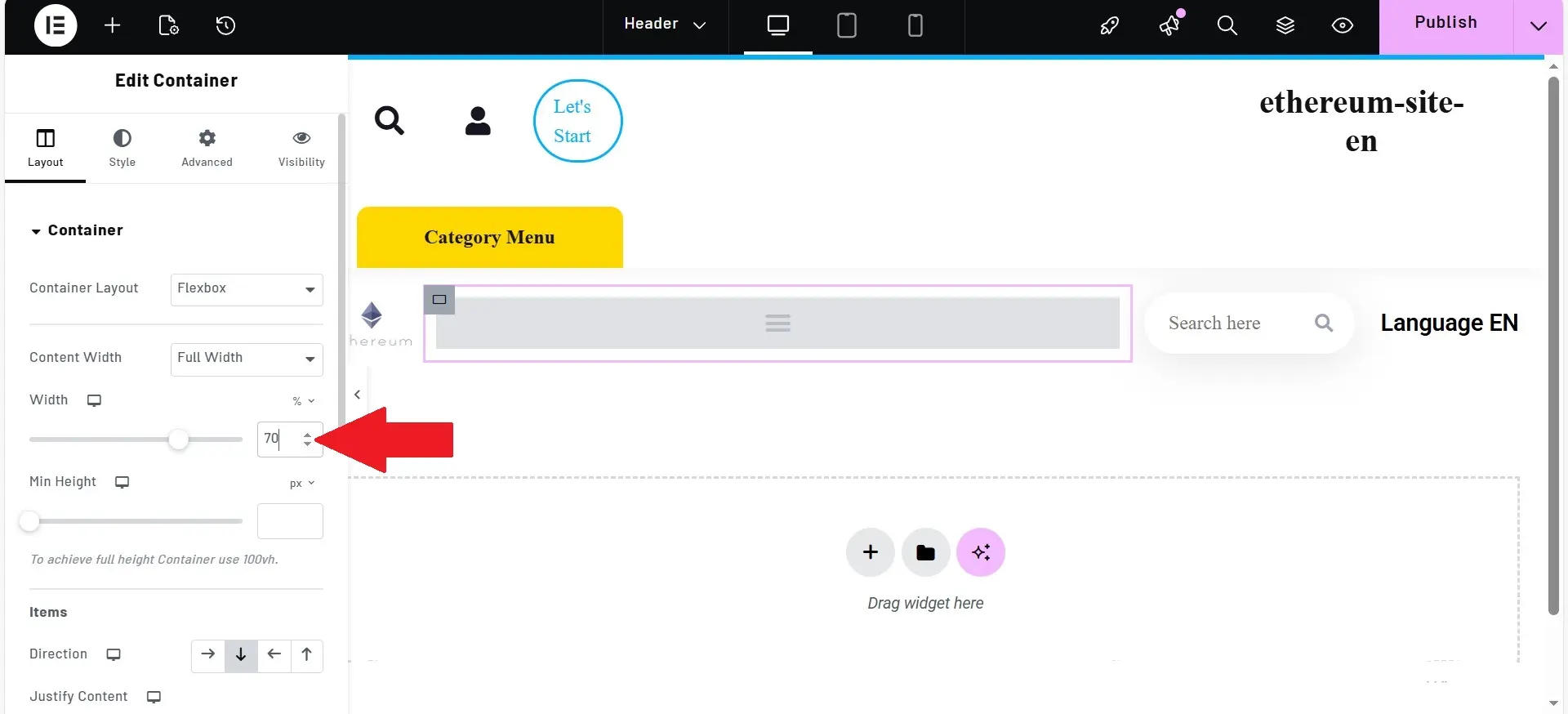
Task: Expand the Publish options arrow
Action: (x=1538, y=25)
